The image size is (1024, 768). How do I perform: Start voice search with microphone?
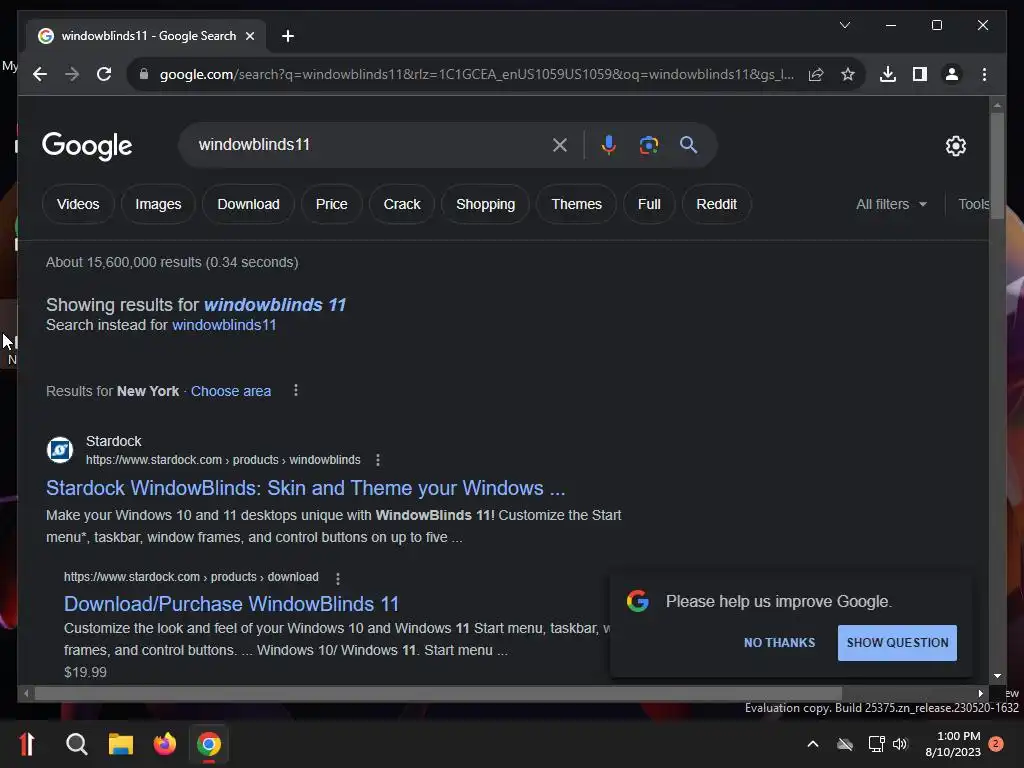(x=609, y=145)
